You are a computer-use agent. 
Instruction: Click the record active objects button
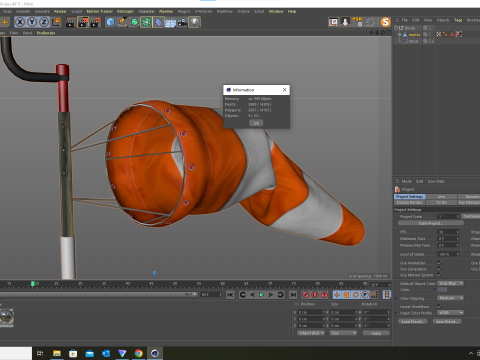[305, 295]
